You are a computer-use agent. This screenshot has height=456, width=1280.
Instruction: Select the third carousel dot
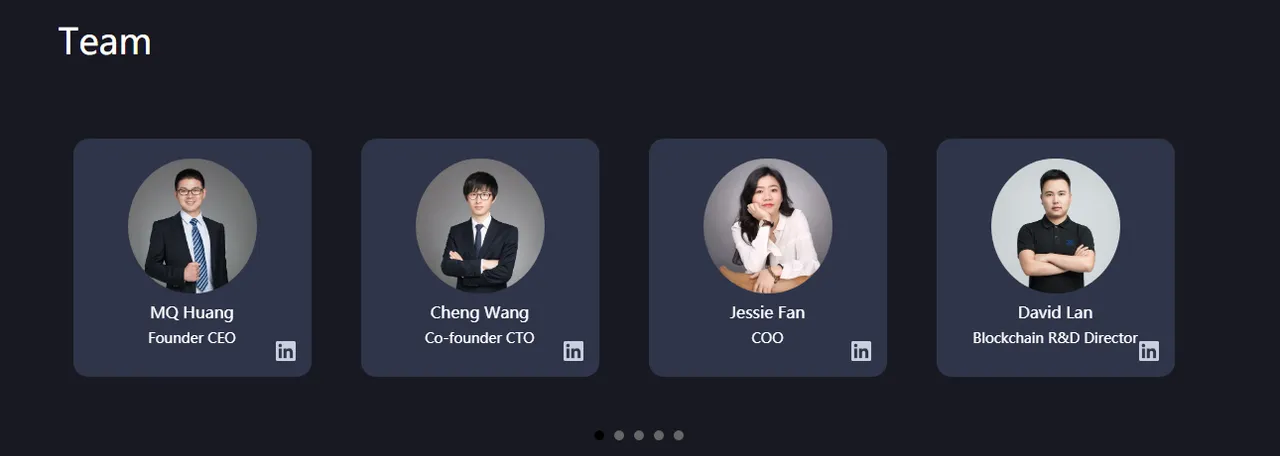tap(639, 435)
